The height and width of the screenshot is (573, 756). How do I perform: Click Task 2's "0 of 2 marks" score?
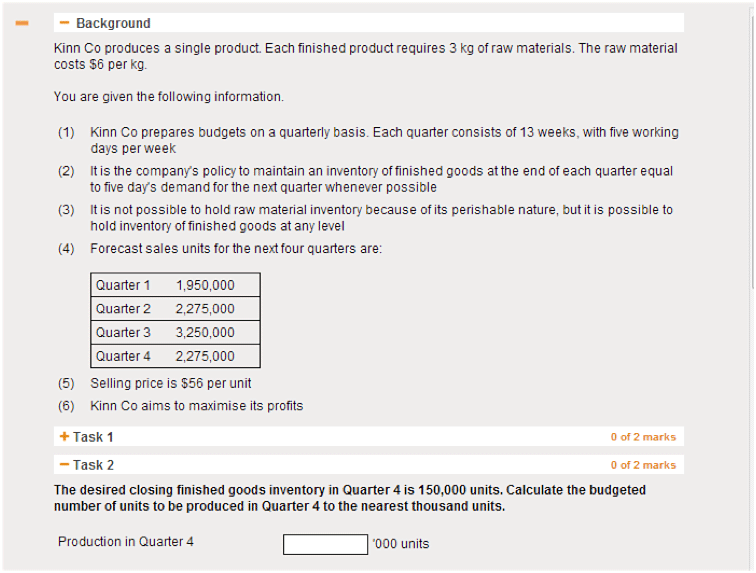(x=643, y=465)
